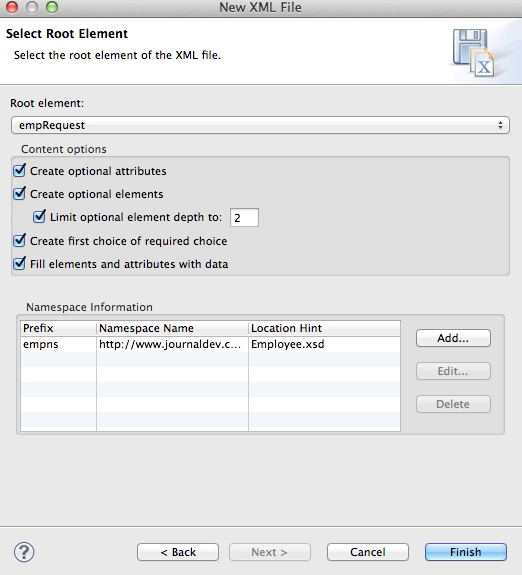Click the XML file wizard banner icon
This screenshot has height=575, width=522.
(474, 53)
